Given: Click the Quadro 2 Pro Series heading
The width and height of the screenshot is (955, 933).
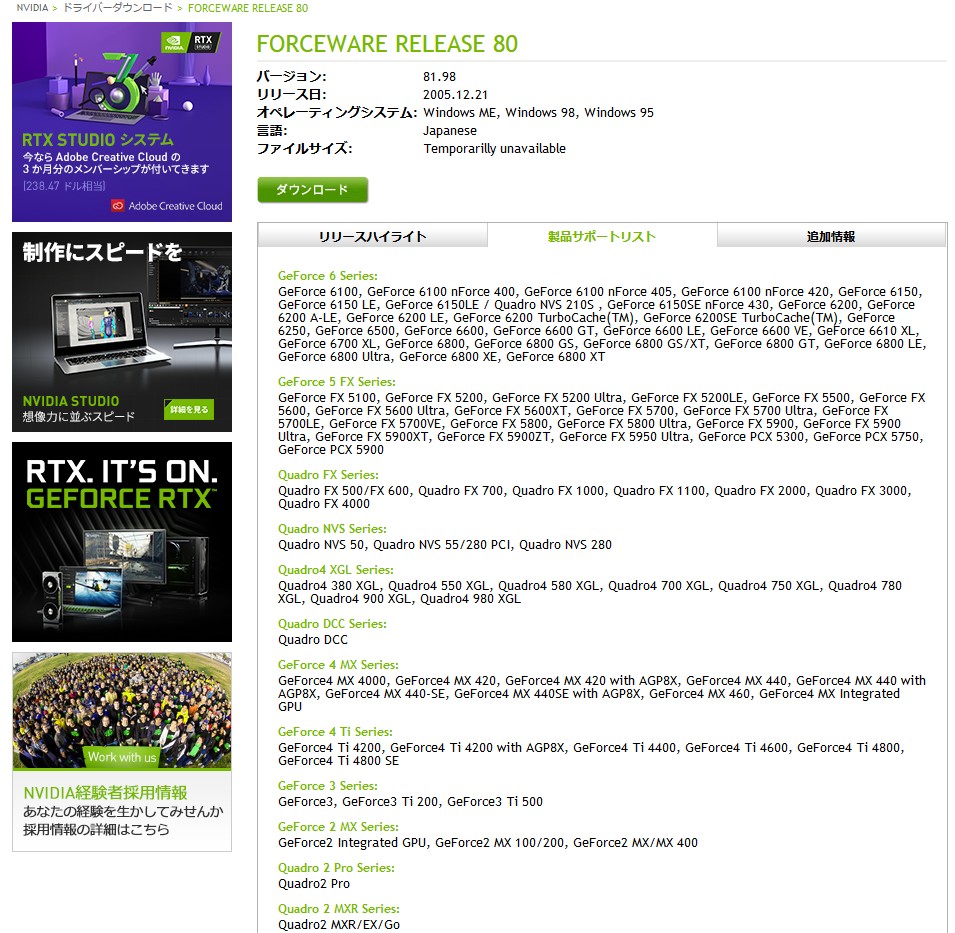Looking at the screenshot, I should coord(336,867).
